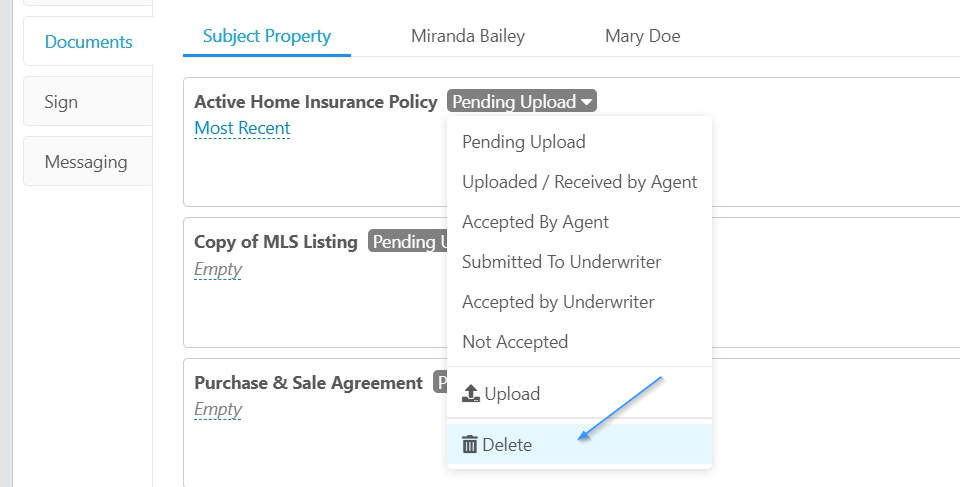Go to the Sign sidebar section
960x487 pixels.
click(x=88, y=101)
